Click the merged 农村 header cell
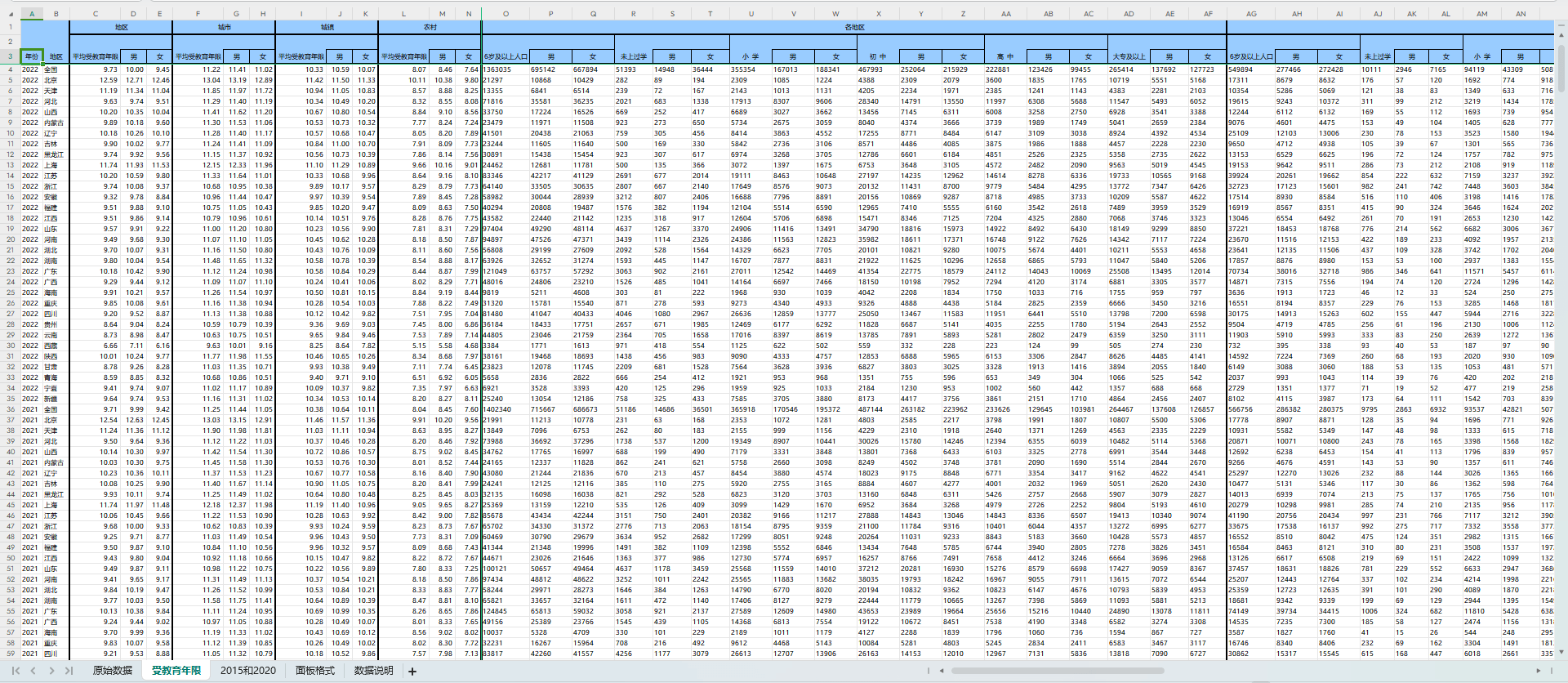 tap(430, 28)
